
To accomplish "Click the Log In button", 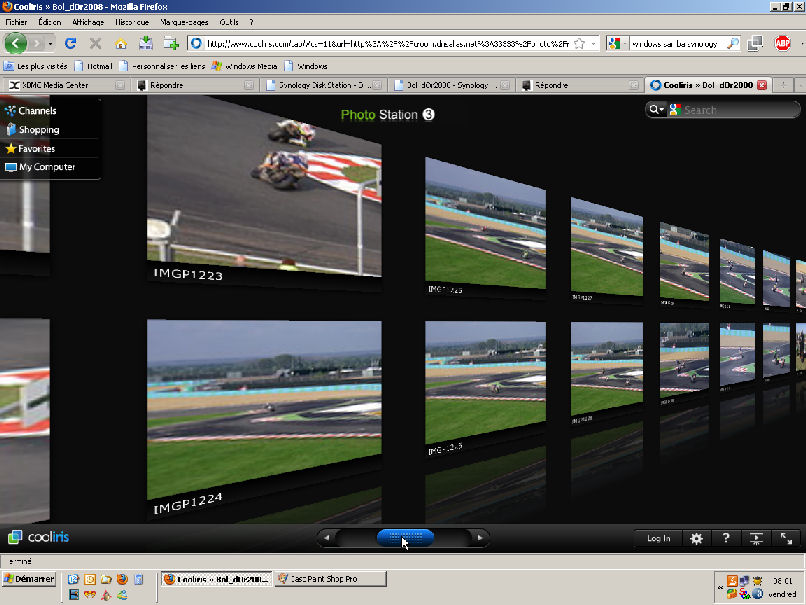I will tap(658, 538).
